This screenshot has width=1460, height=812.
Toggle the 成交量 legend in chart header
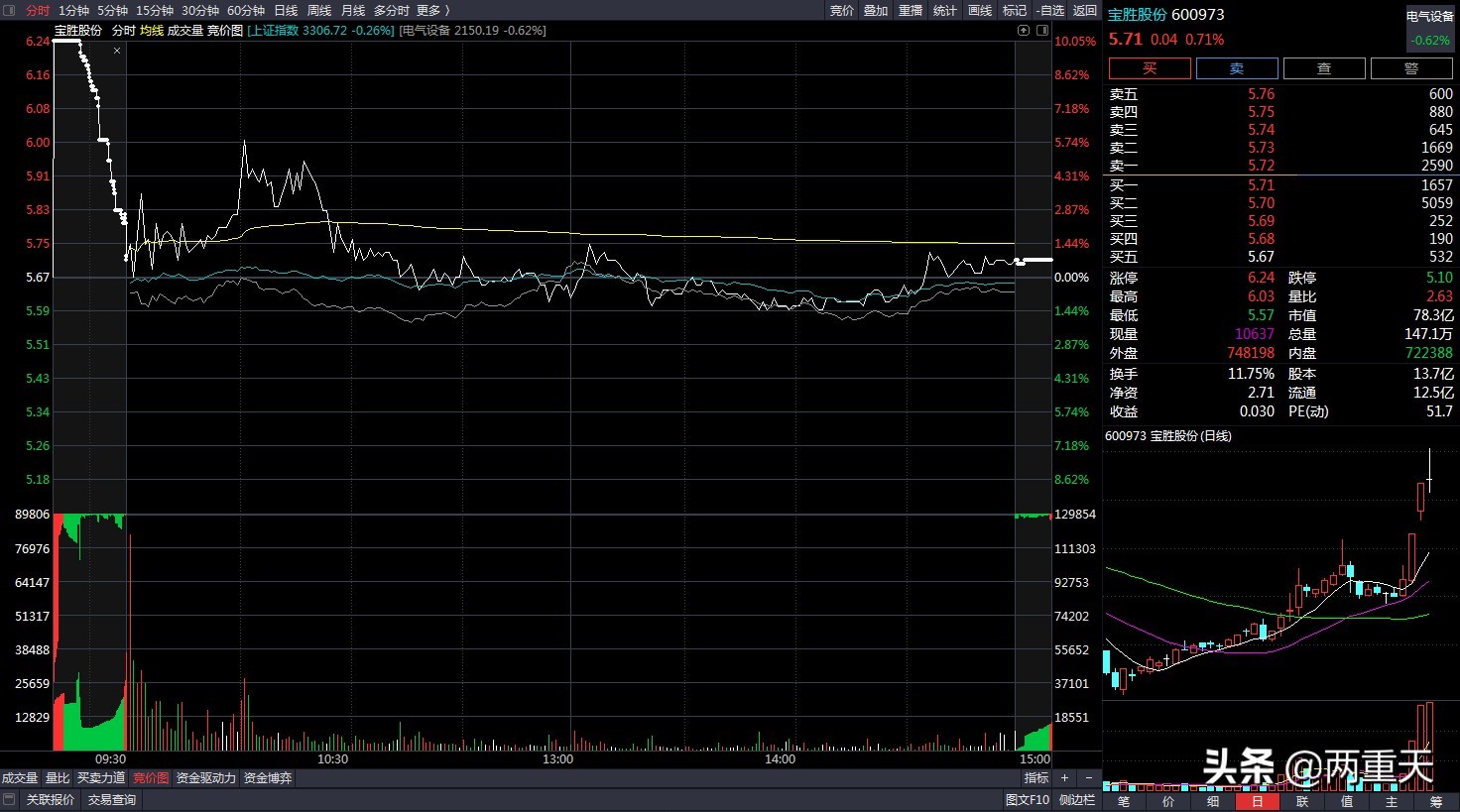(x=185, y=31)
